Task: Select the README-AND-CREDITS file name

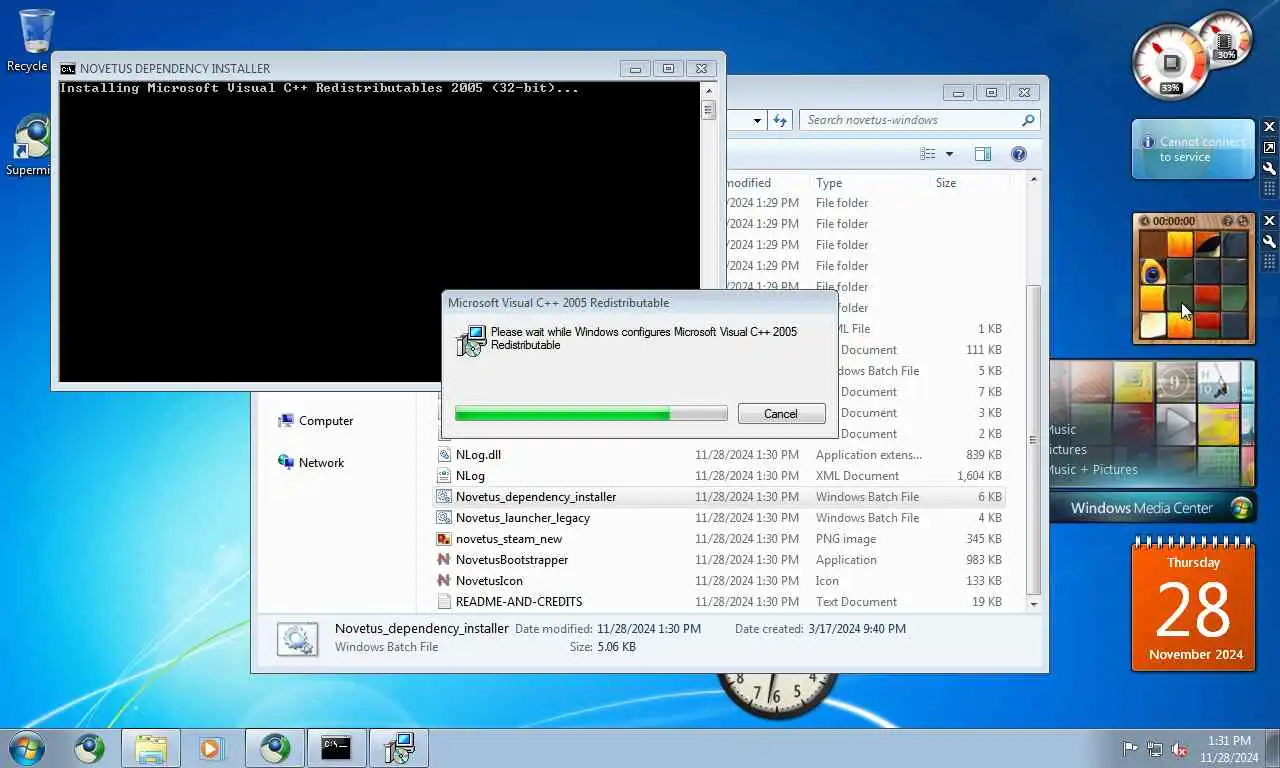Action: [x=519, y=602]
